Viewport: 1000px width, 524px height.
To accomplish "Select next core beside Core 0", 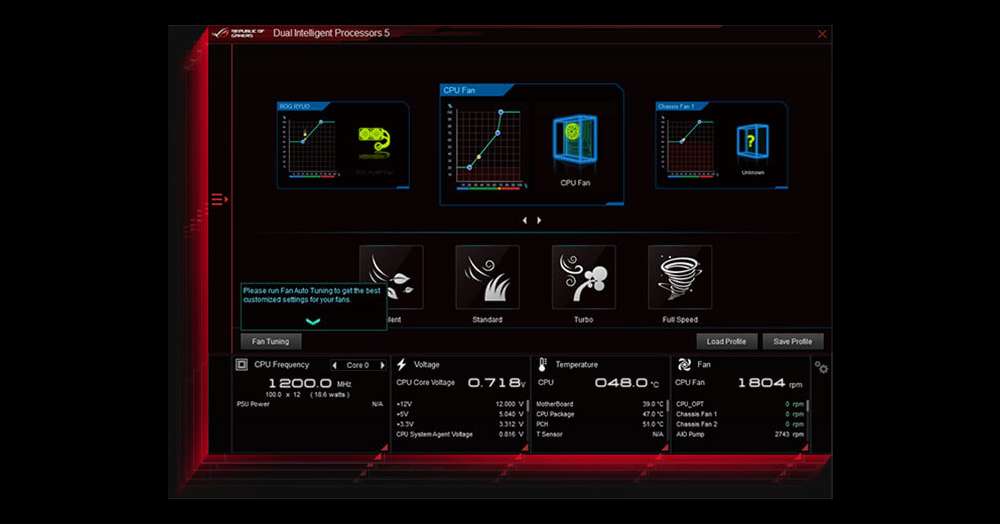I will (x=382, y=365).
